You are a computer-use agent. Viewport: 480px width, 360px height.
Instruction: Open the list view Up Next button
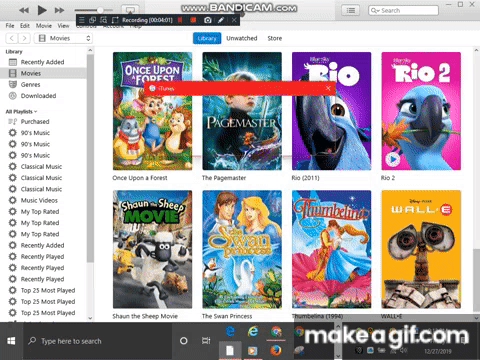(x=351, y=10)
